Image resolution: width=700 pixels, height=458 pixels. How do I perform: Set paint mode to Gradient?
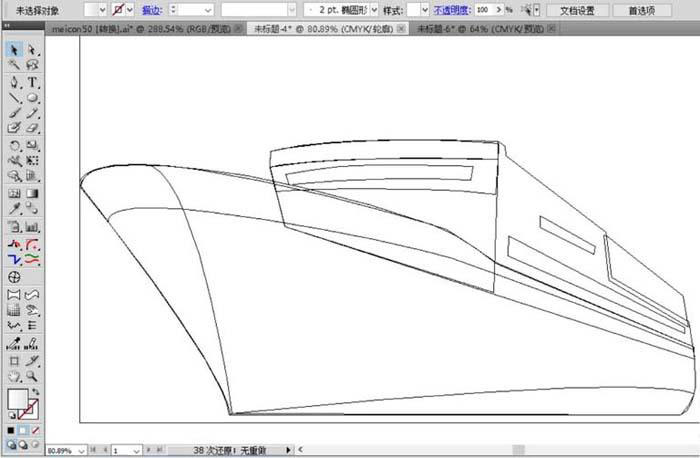pos(23,430)
